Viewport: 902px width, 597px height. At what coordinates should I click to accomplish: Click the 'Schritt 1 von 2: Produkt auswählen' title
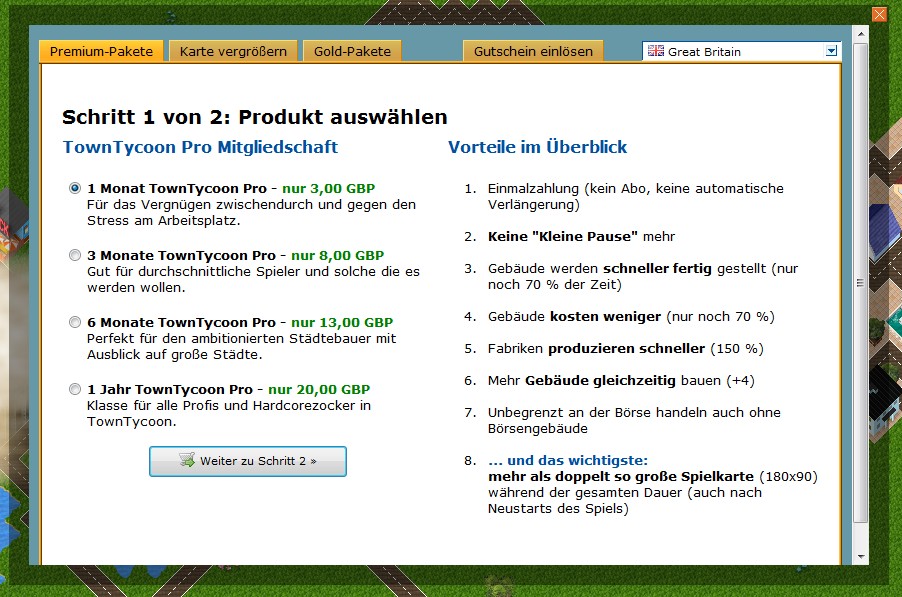(x=255, y=117)
